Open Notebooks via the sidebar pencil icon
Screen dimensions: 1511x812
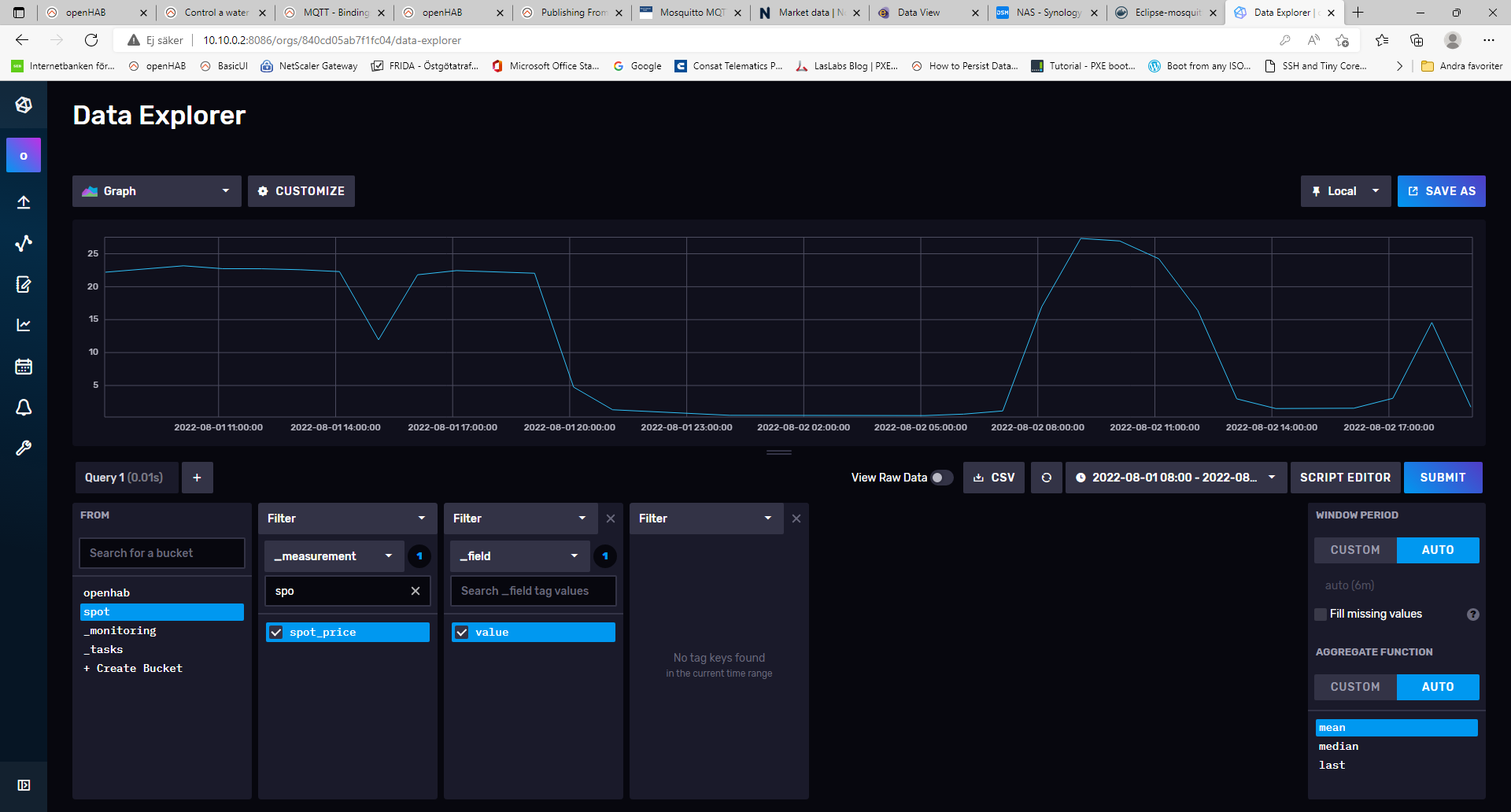[24, 284]
